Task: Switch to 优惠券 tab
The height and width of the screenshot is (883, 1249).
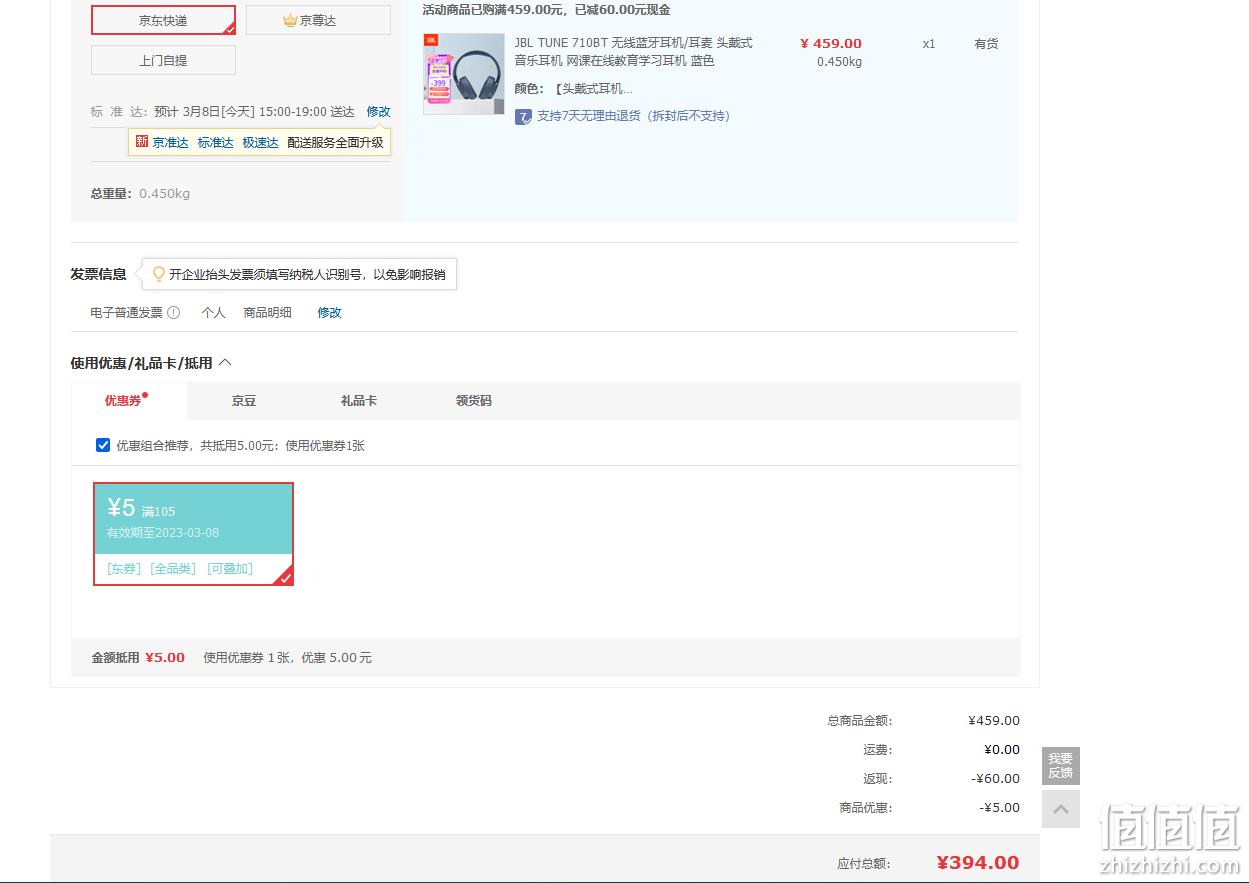Action: pos(129,400)
